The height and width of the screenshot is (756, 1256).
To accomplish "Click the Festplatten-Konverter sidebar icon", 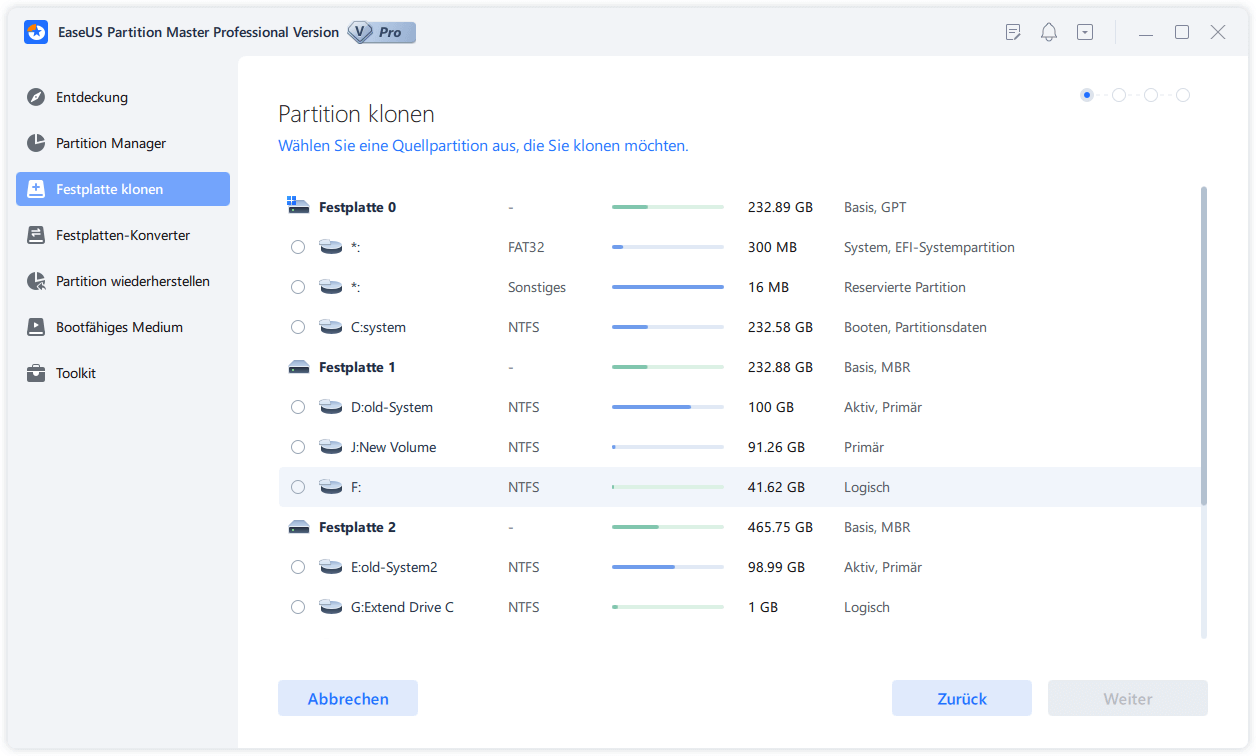I will 36,235.
